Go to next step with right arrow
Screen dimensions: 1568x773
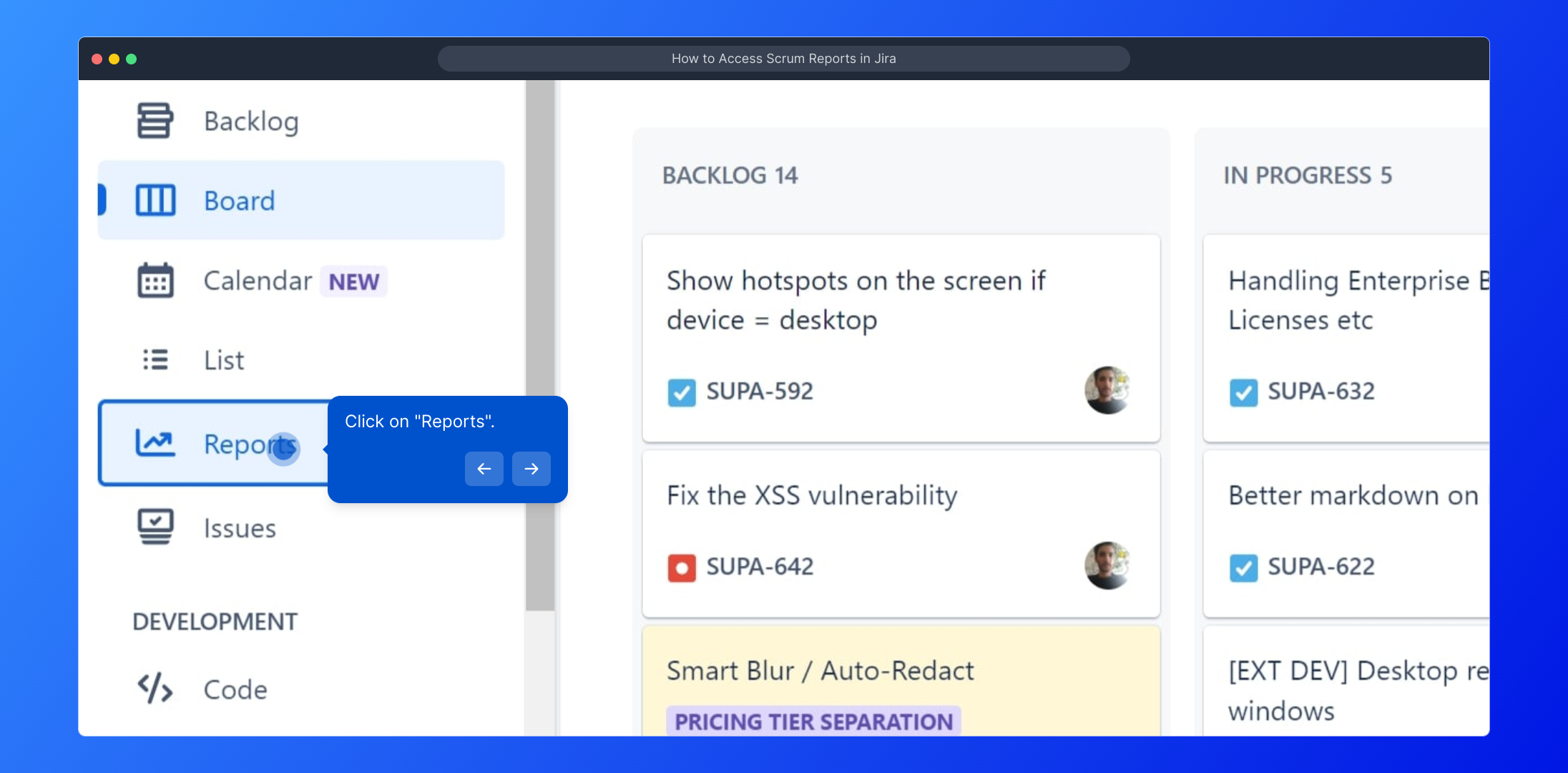[531, 469]
